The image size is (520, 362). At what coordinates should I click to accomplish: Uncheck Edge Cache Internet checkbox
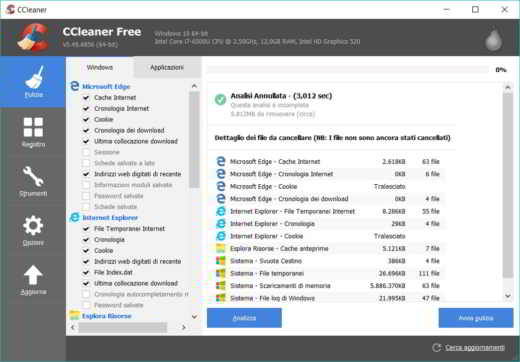click(86, 98)
